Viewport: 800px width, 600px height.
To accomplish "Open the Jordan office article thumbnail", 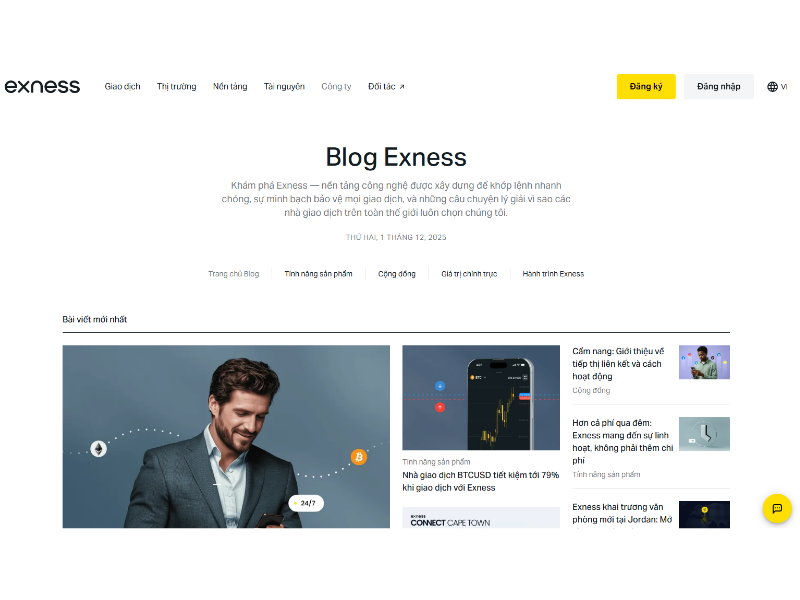I will tap(704, 514).
